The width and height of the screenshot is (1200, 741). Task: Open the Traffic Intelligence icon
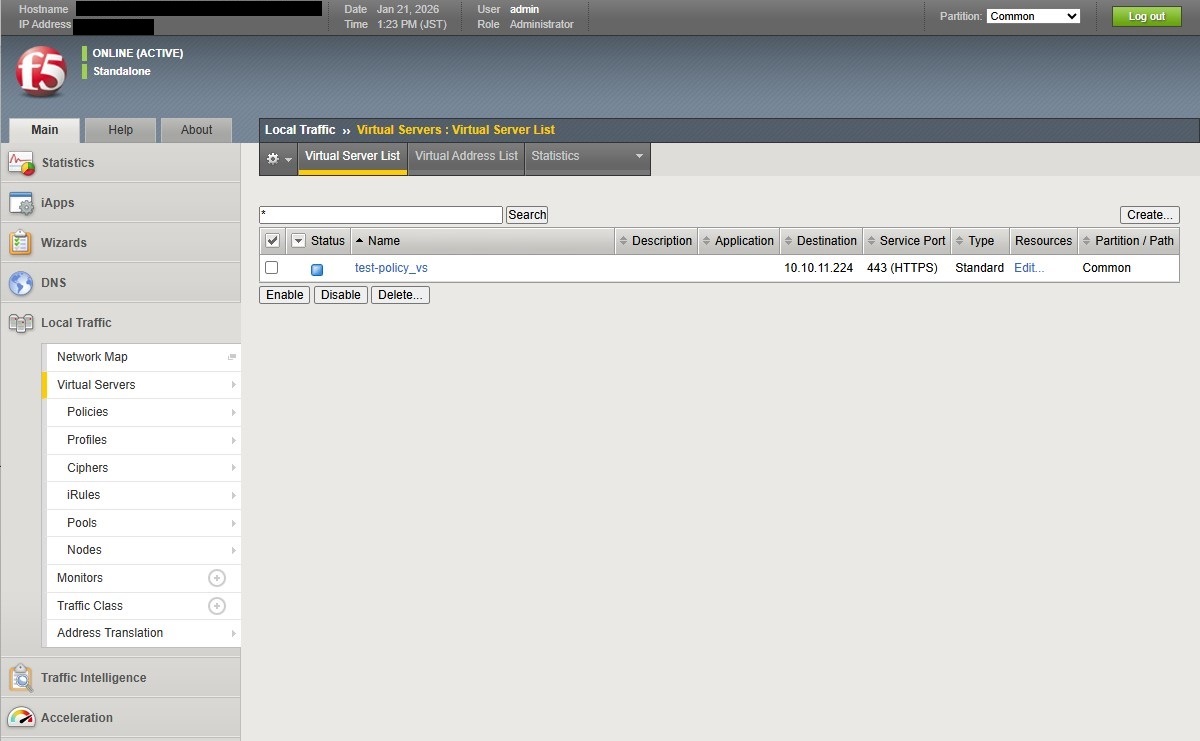coord(21,678)
